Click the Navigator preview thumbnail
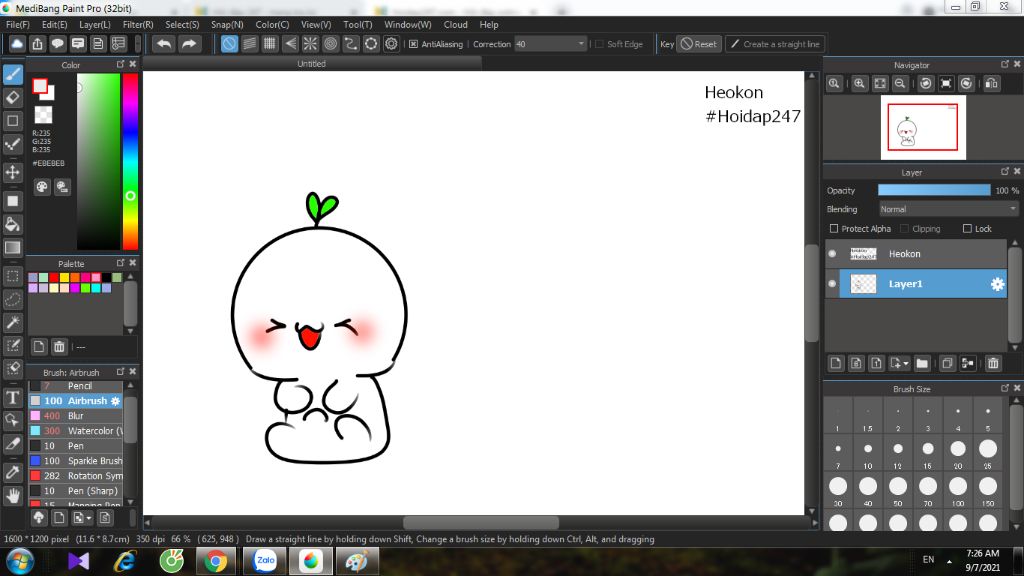This screenshot has height=576, width=1024. tap(923, 127)
